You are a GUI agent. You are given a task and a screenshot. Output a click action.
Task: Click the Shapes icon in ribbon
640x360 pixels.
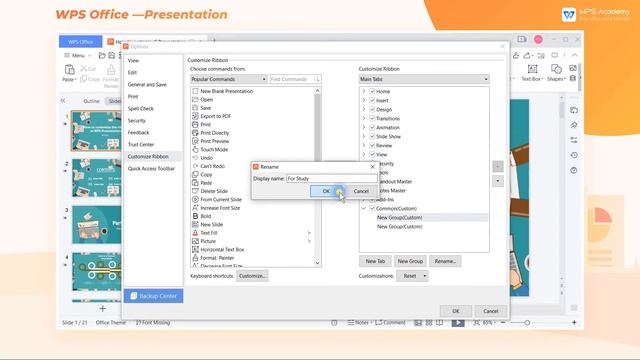click(x=556, y=69)
